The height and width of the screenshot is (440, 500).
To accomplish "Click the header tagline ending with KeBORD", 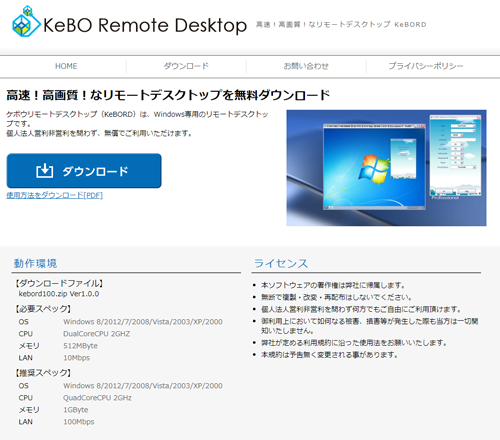I will (341, 24).
